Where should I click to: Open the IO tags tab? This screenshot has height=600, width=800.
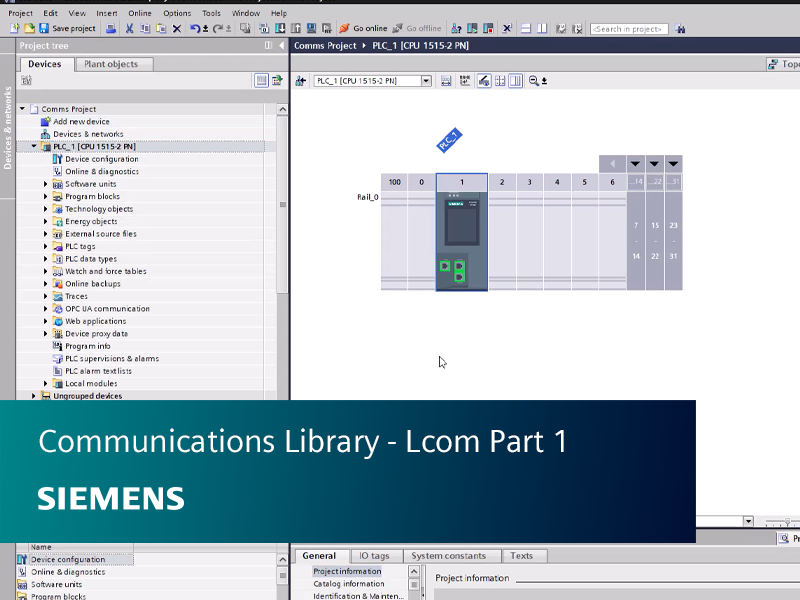pos(375,556)
